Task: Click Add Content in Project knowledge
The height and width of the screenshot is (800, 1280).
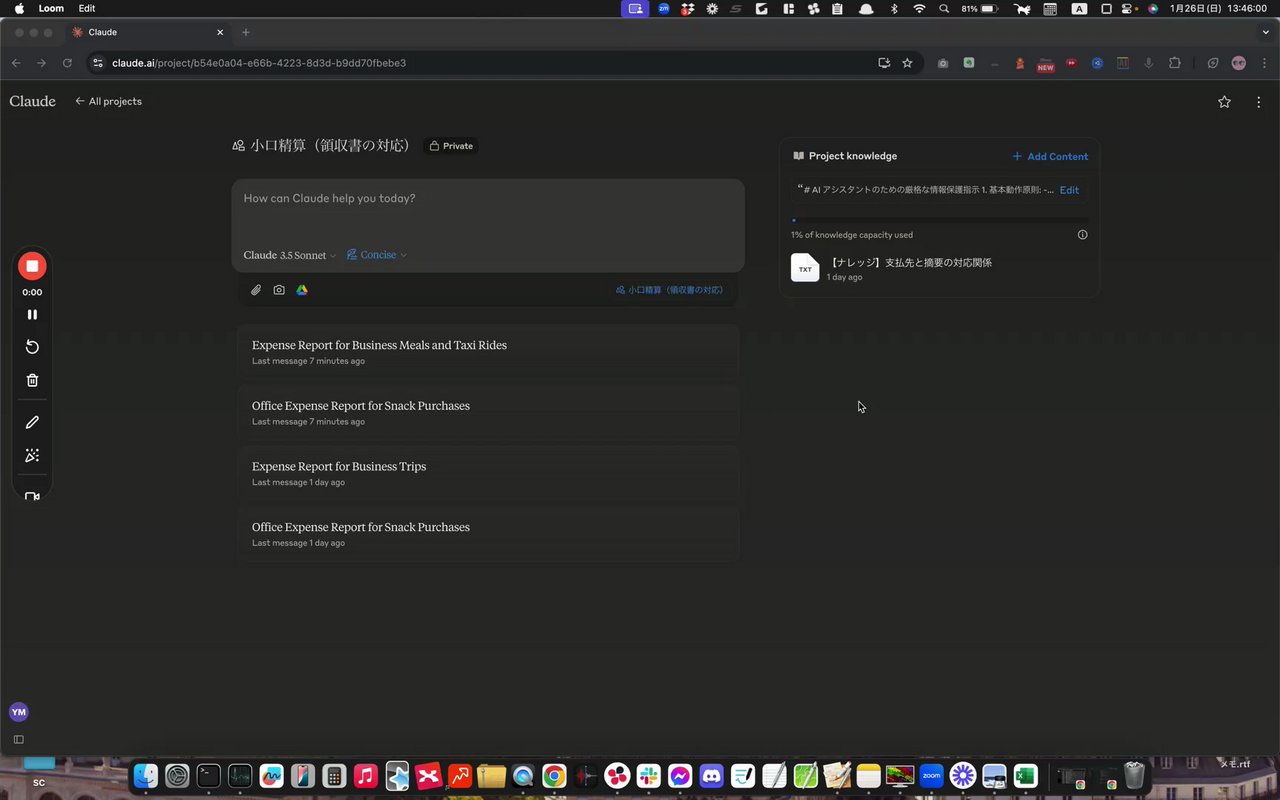Action: [1050, 156]
